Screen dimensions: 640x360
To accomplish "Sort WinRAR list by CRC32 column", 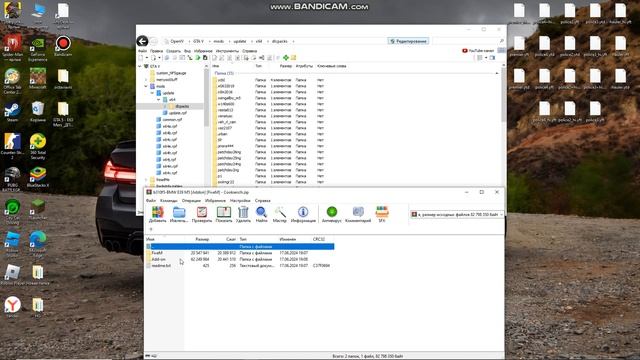I will [318, 239].
